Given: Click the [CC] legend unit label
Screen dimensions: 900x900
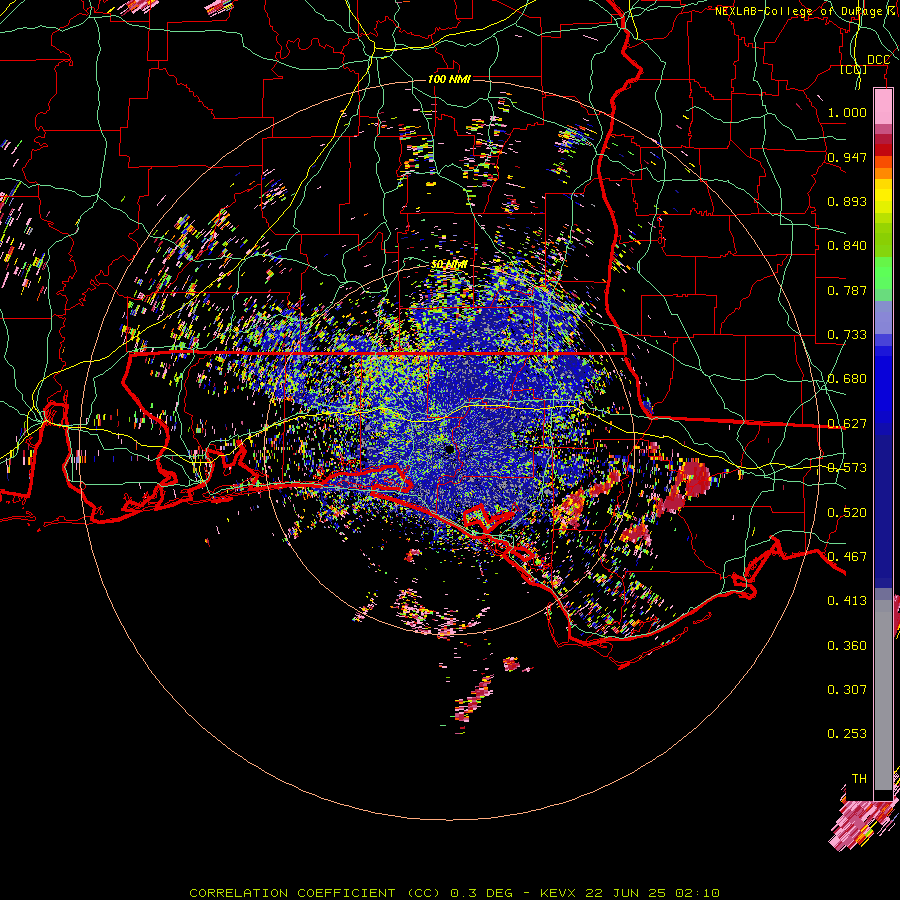Looking at the screenshot, I should [854, 69].
